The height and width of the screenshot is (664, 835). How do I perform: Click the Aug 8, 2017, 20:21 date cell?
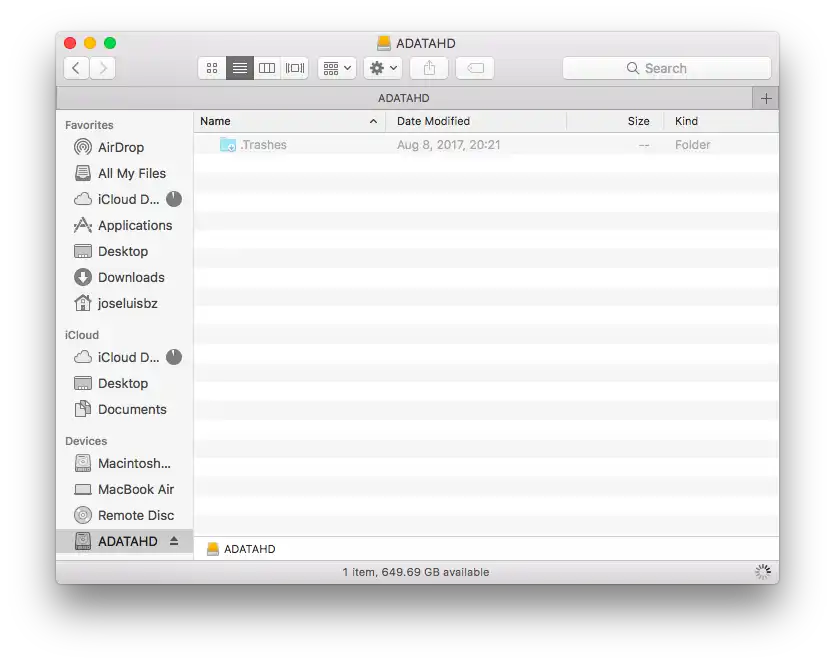coord(448,145)
